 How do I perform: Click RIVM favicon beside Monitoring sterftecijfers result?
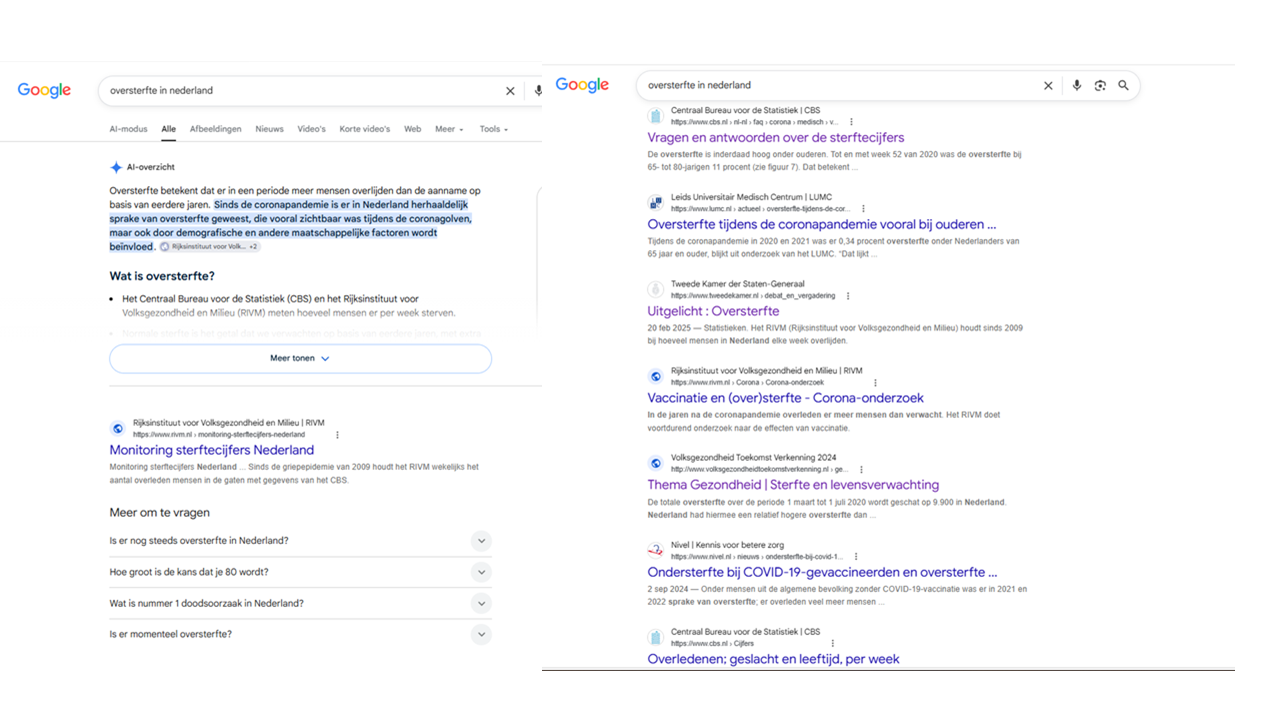click(117, 429)
